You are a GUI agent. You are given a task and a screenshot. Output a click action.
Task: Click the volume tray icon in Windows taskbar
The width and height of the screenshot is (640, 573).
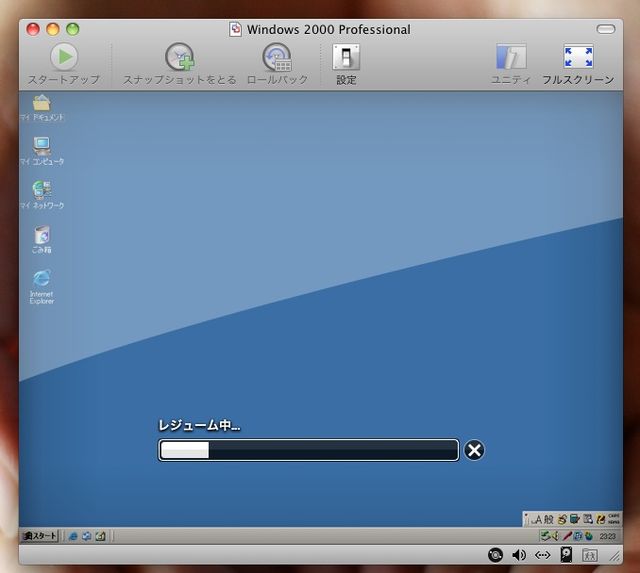tap(555, 536)
